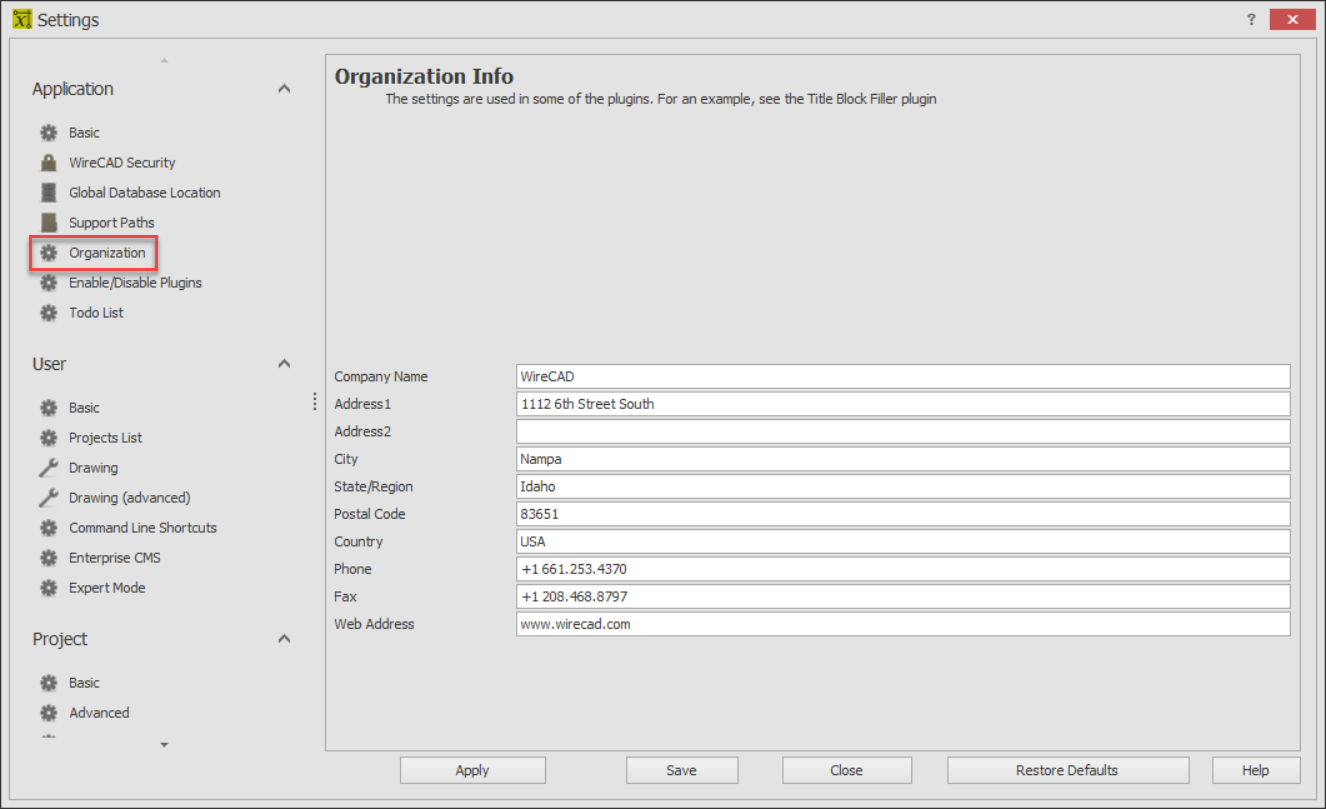Click the Country field
Viewport: 1326px width, 809px height.
(903, 542)
